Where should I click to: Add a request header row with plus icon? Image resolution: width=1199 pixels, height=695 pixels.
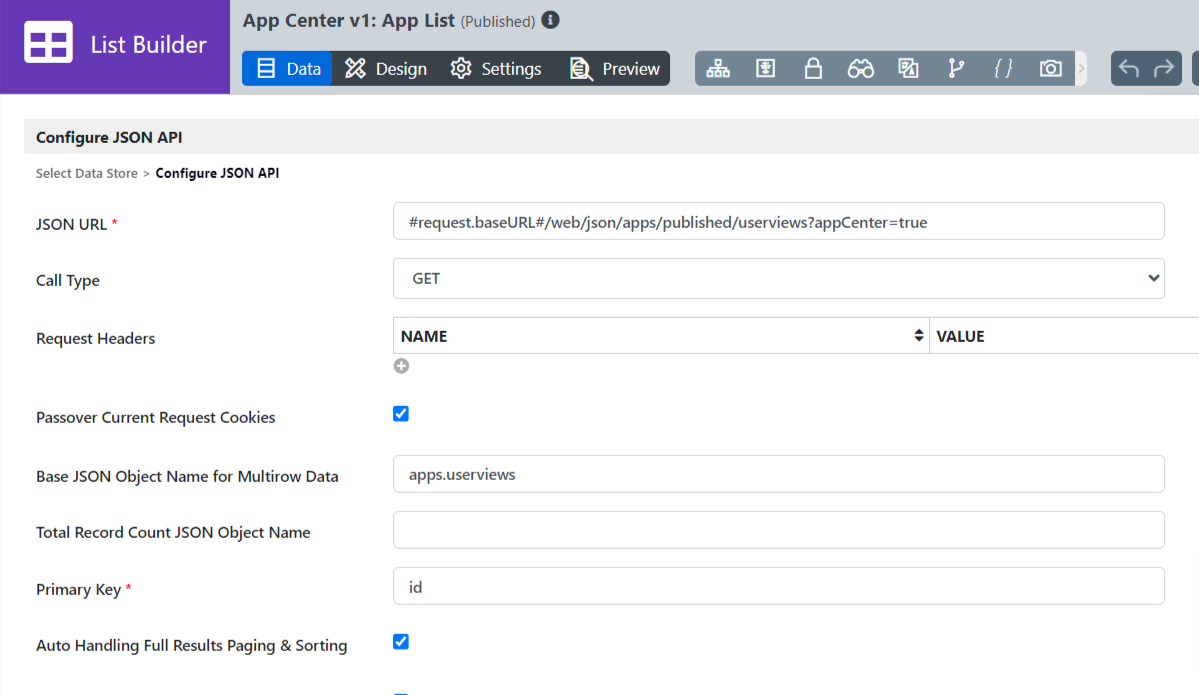(x=401, y=366)
